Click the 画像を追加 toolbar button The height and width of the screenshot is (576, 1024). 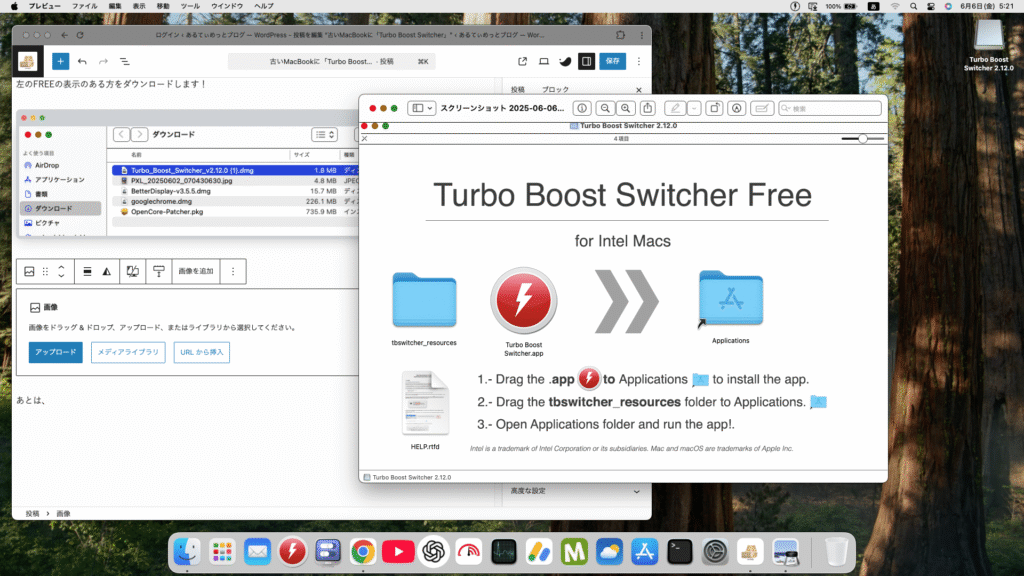pos(196,271)
